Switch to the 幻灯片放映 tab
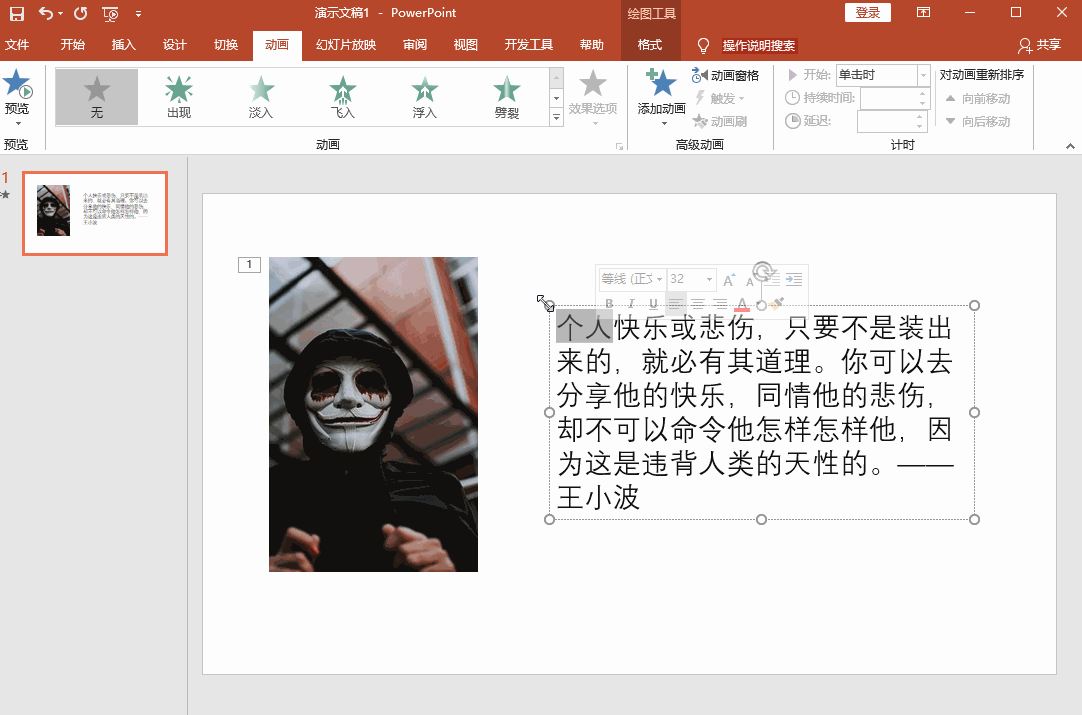1082x715 pixels. pyautogui.click(x=346, y=45)
